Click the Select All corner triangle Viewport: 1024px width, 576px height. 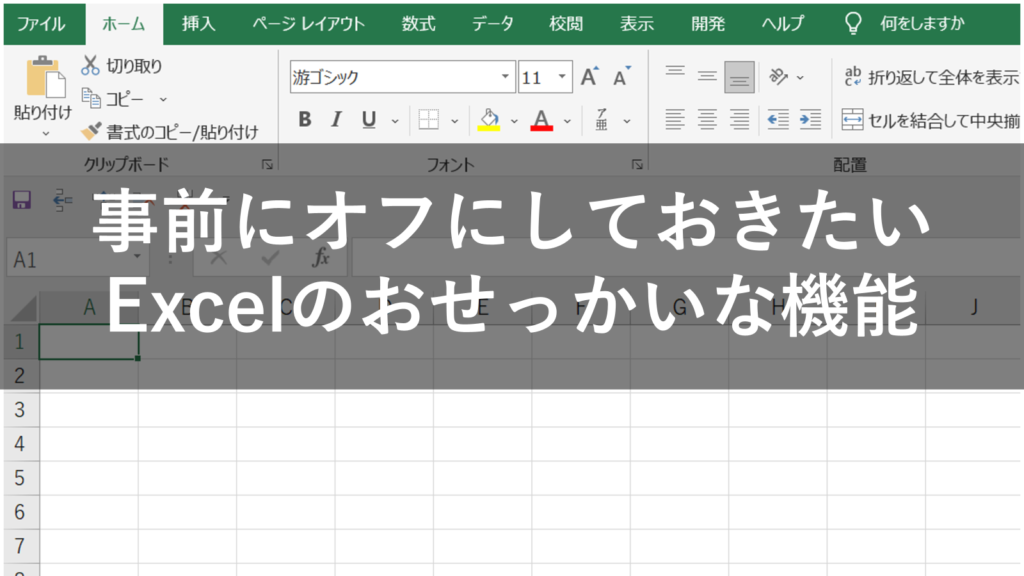tap(24, 307)
